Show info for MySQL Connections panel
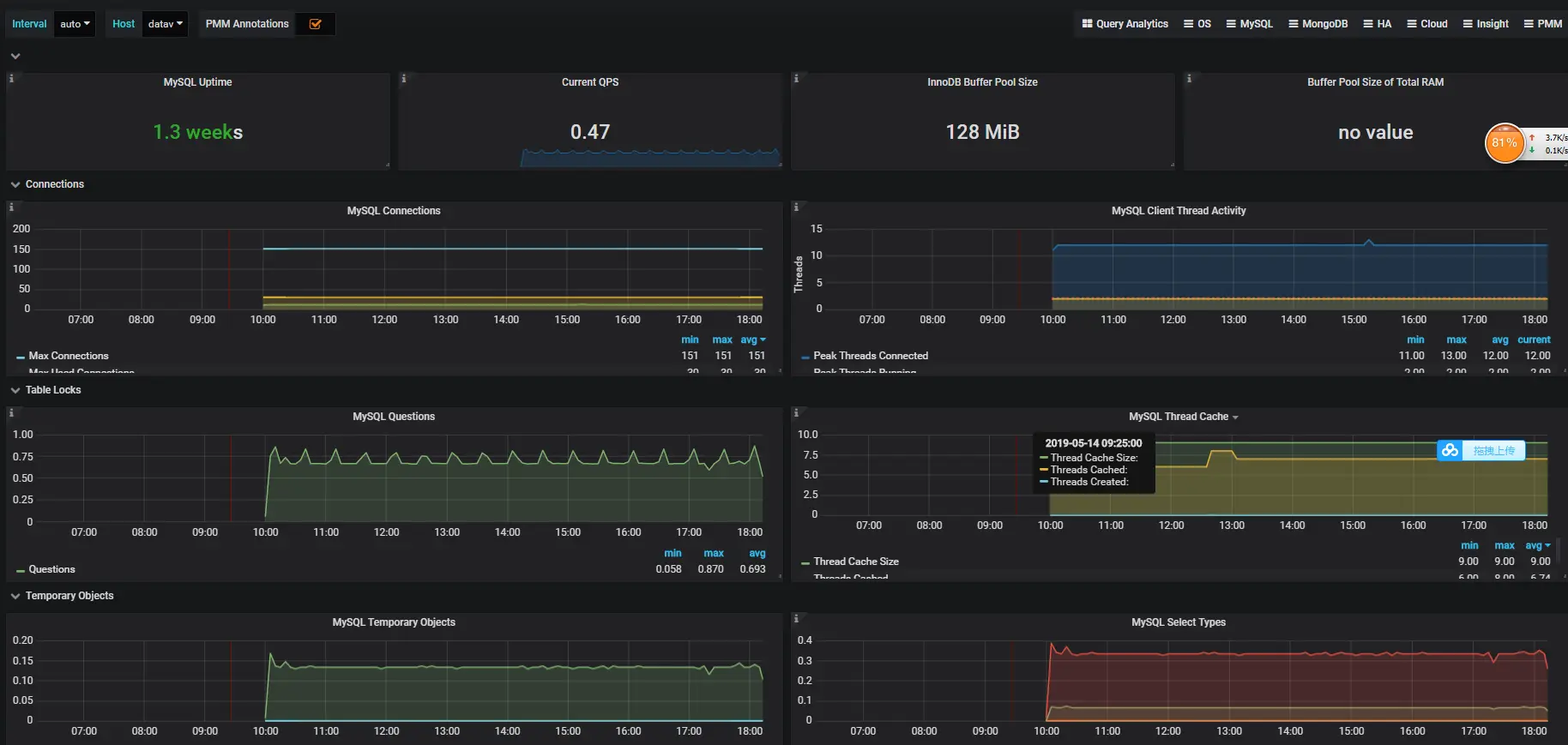 [11, 207]
